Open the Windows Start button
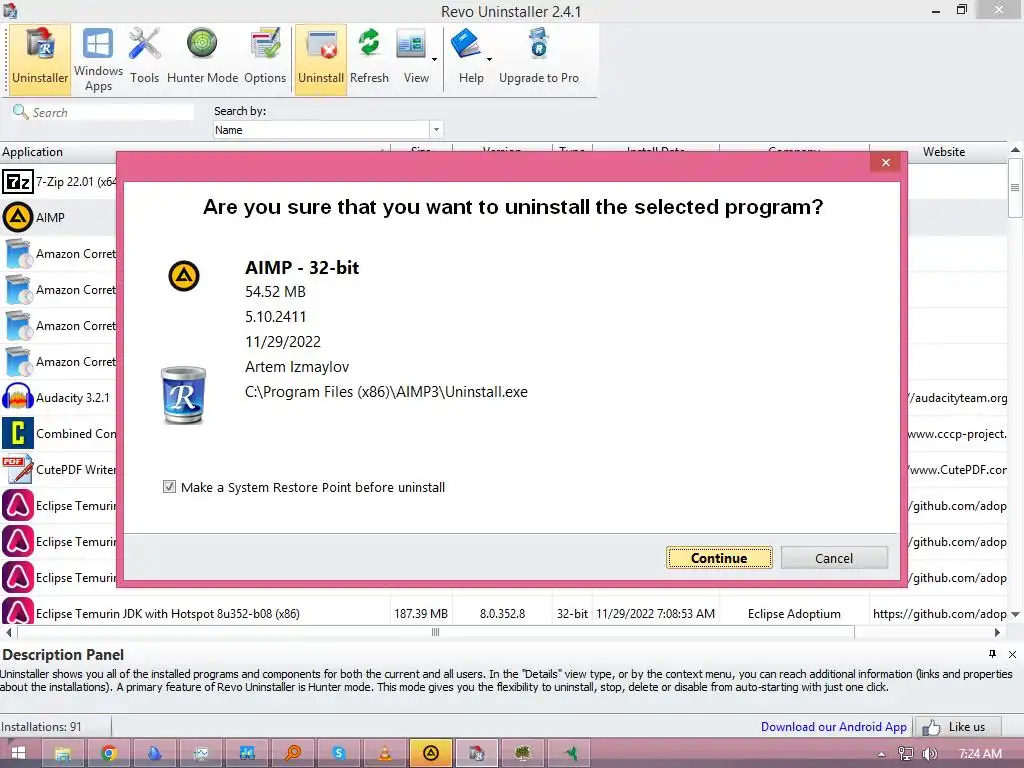This screenshot has width=1024, height=768. [18, 753]
